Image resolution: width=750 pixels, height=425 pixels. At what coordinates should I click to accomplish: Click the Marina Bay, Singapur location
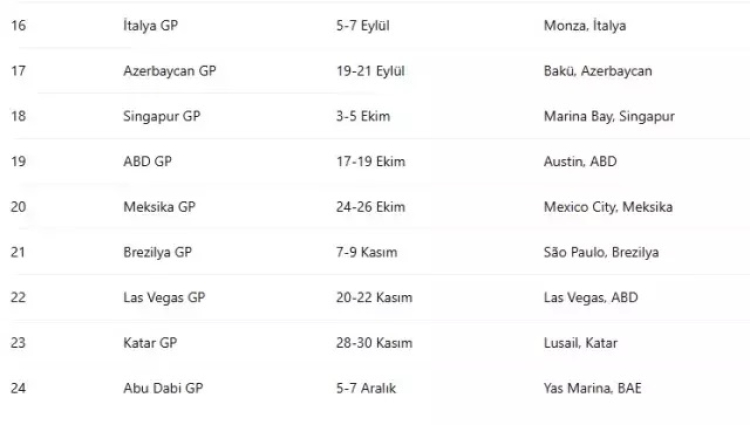tap(609, 116)
